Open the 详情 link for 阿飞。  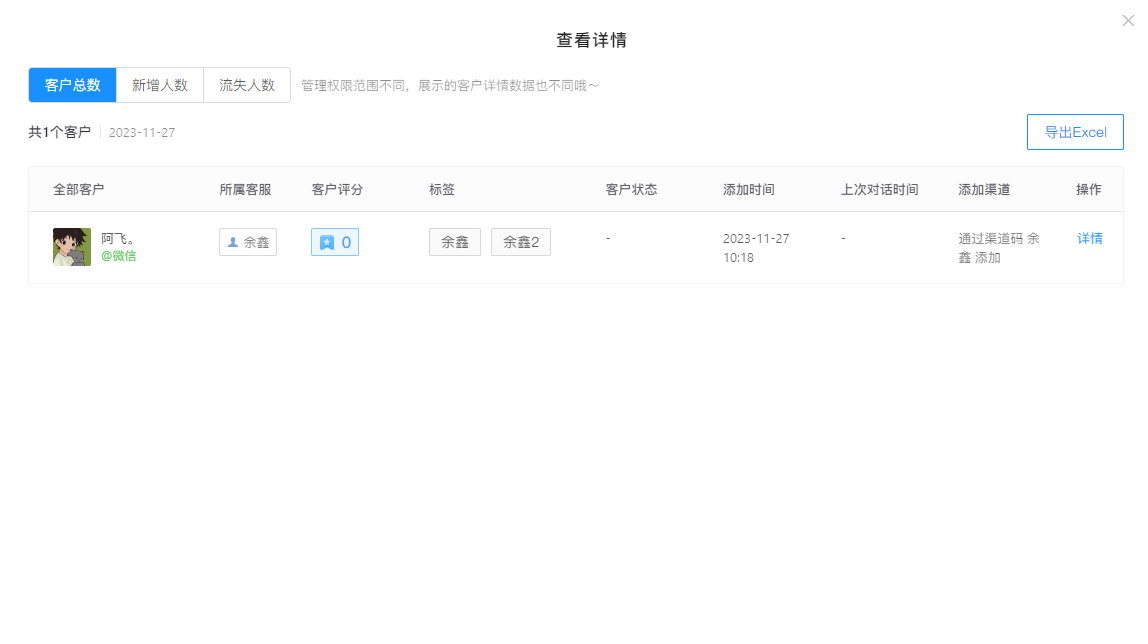[x=1089, y=239]
